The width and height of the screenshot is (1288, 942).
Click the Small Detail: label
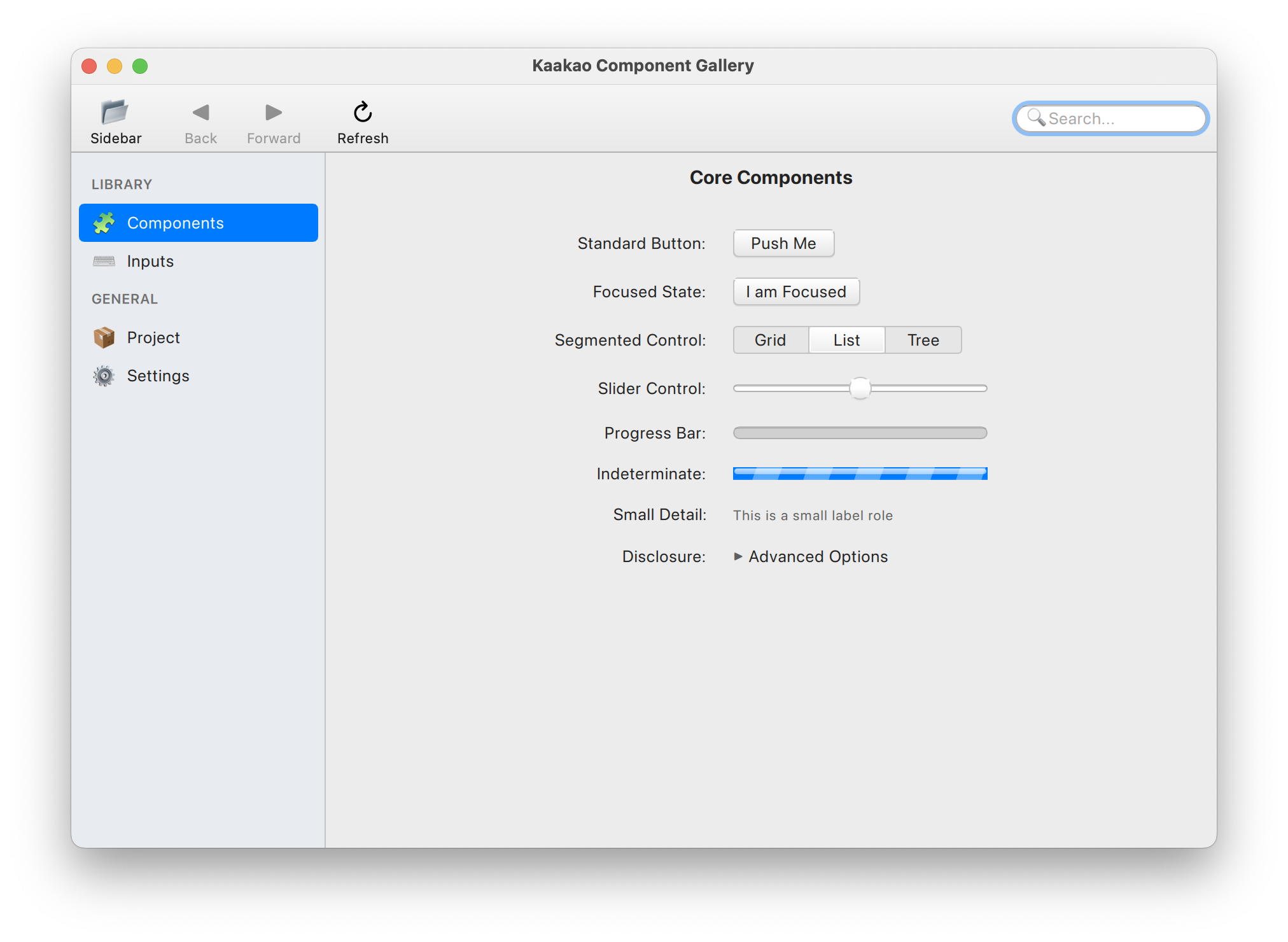(x=660, y=514)
